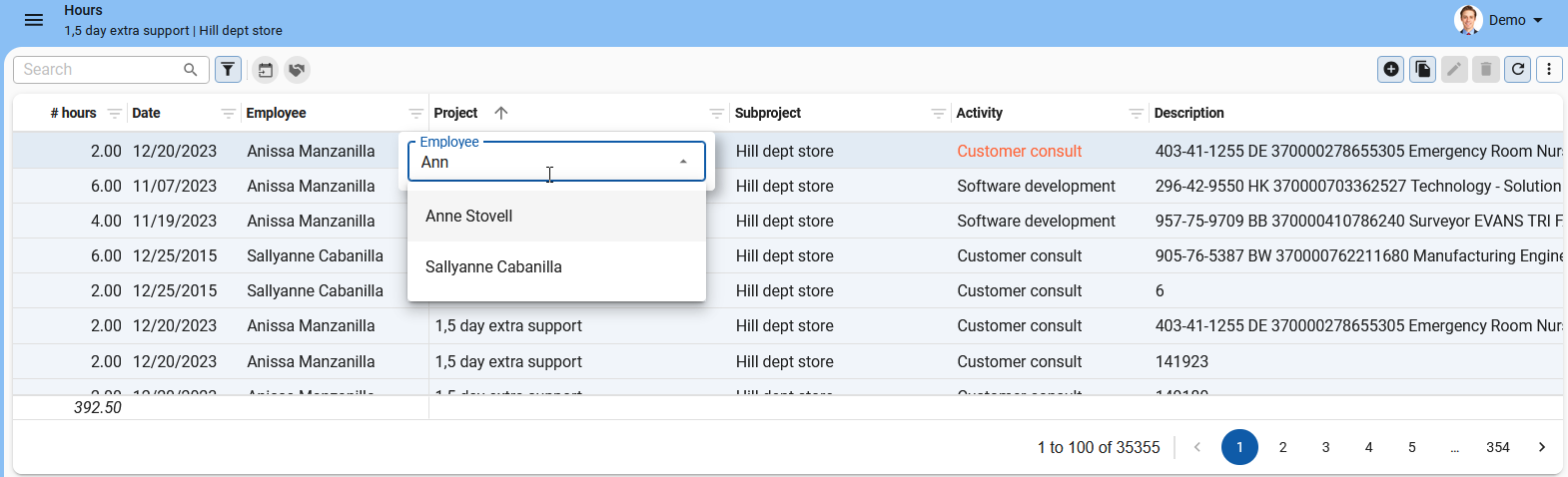Click the next page arrow
The image size is (1568, 477).
(1541, 447)
